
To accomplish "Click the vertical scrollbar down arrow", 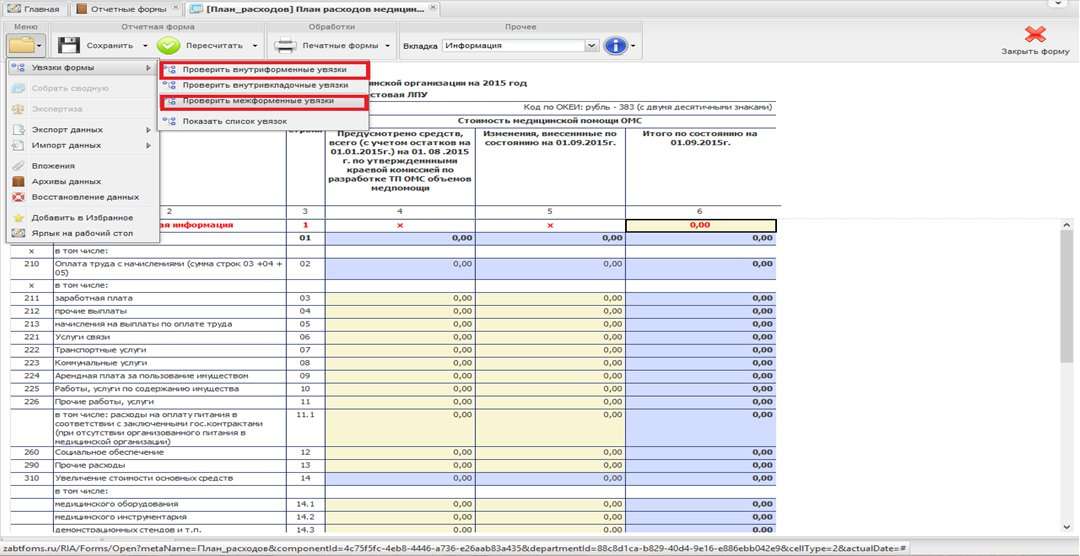I will coord(1067,528).
